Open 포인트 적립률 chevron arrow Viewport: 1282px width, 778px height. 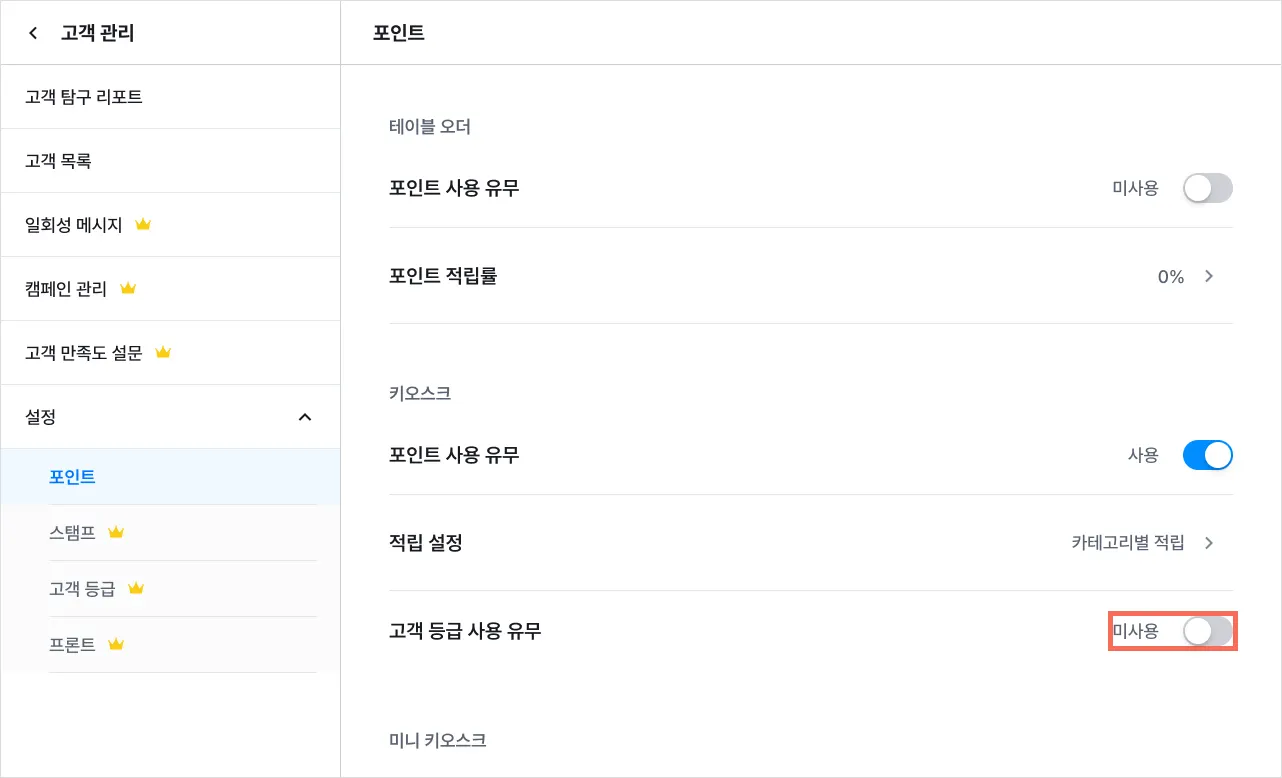[1209, 277]
